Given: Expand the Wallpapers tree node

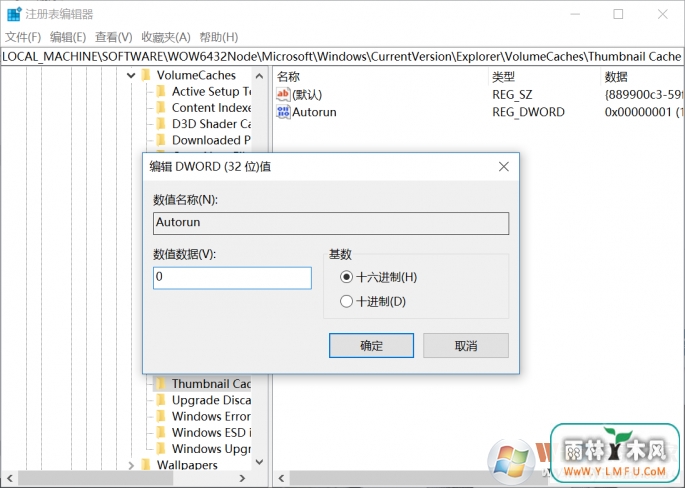Looking at the screenshot, I should tap(131, 465).
